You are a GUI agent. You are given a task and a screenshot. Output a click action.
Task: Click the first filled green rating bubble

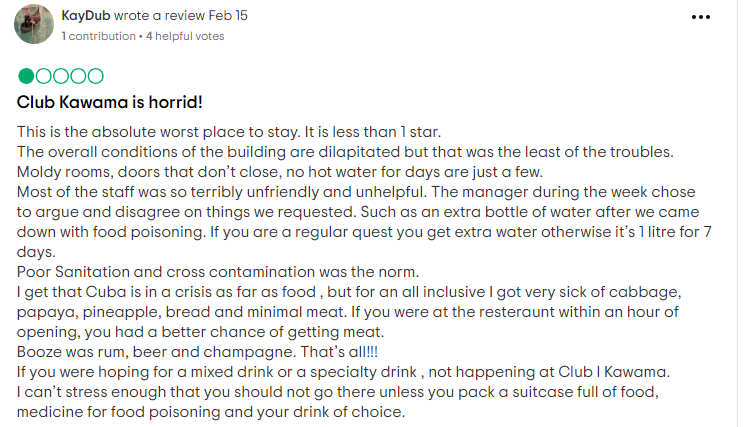click(26, 76)
